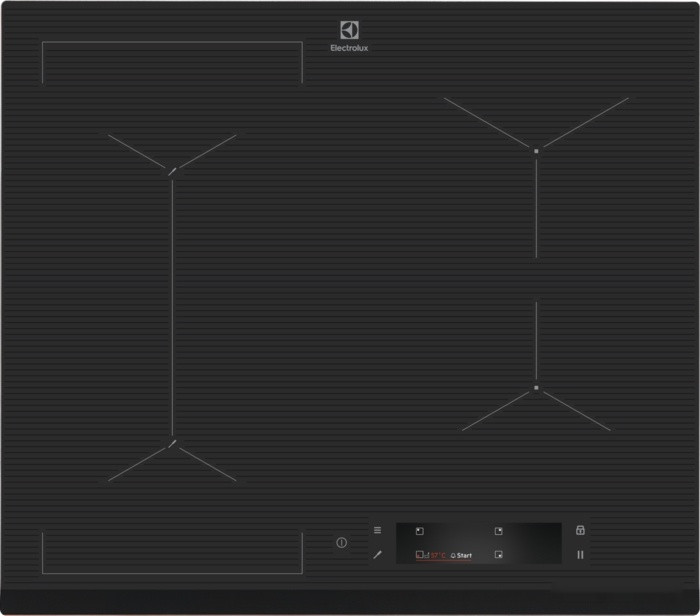Tap the front-left zone Y-shaped marker

pos(172,443)
